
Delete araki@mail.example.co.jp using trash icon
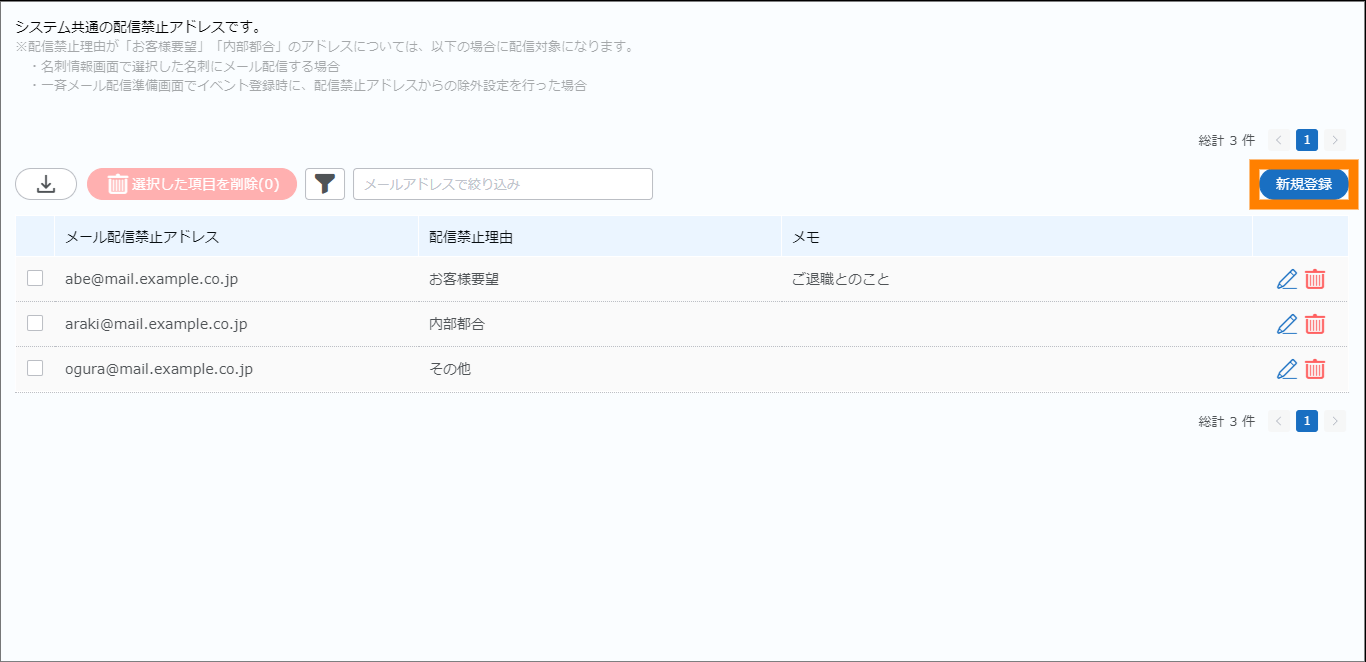[1315, 324]
